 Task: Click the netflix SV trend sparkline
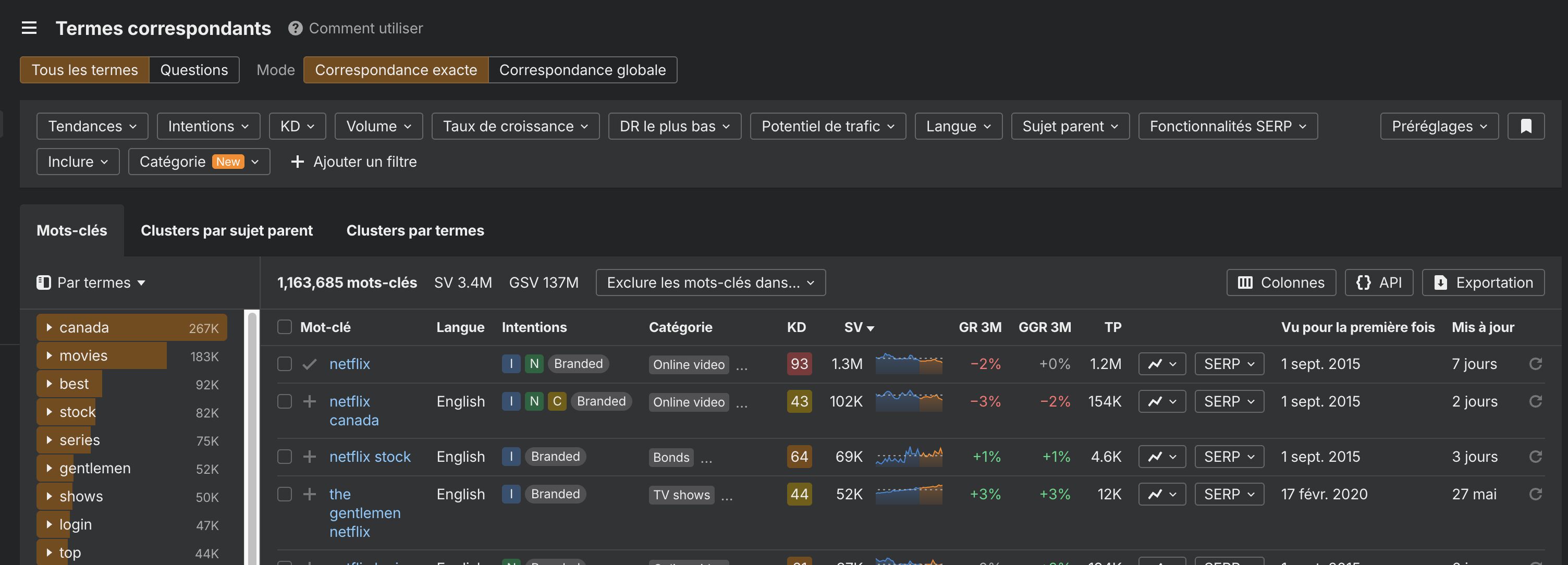[x=909, y=363]
